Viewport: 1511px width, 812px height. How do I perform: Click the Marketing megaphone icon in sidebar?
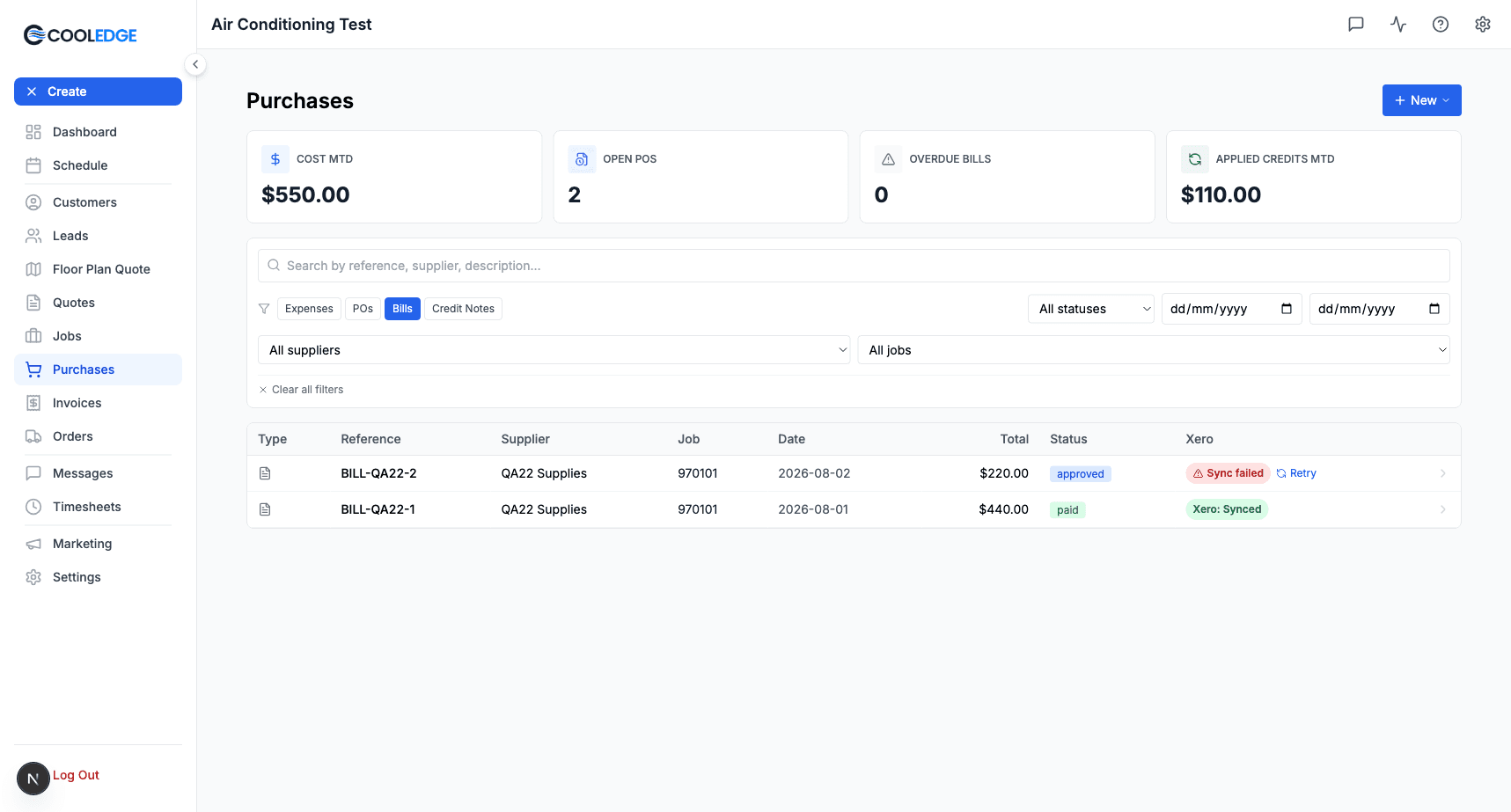33,544
